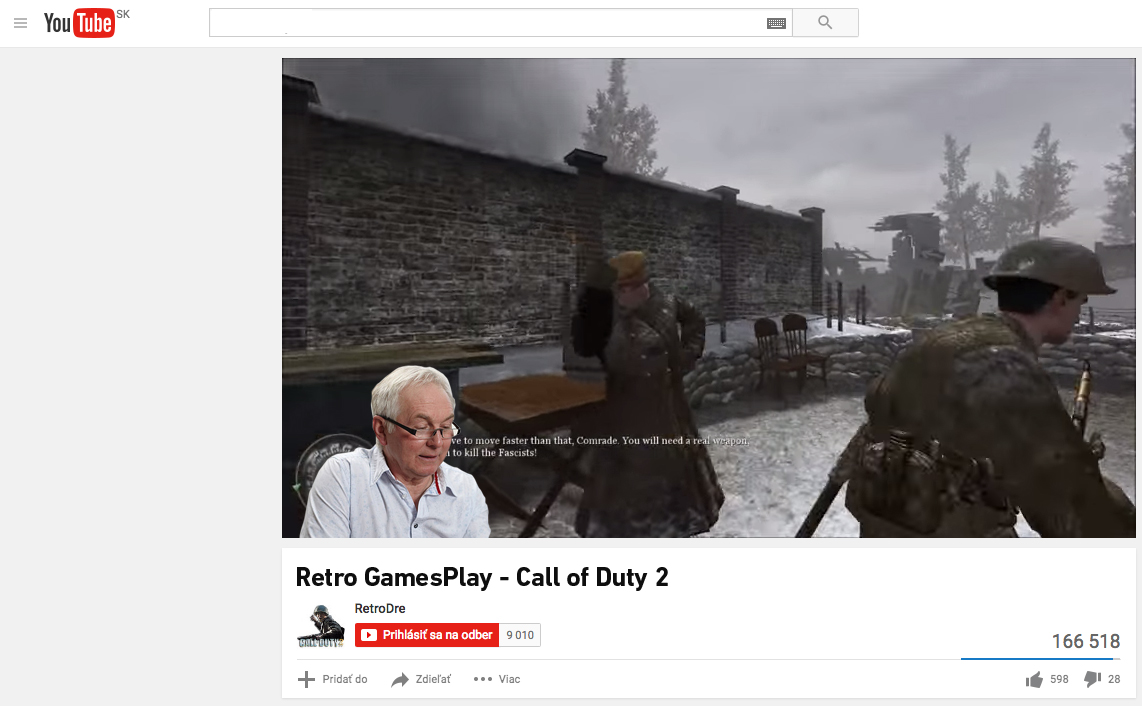Screen dimensions: 1142x706
Task: Subscribe via Prihlásiť sa na odber
Action: pyautogui.click(x=427, y=635)
